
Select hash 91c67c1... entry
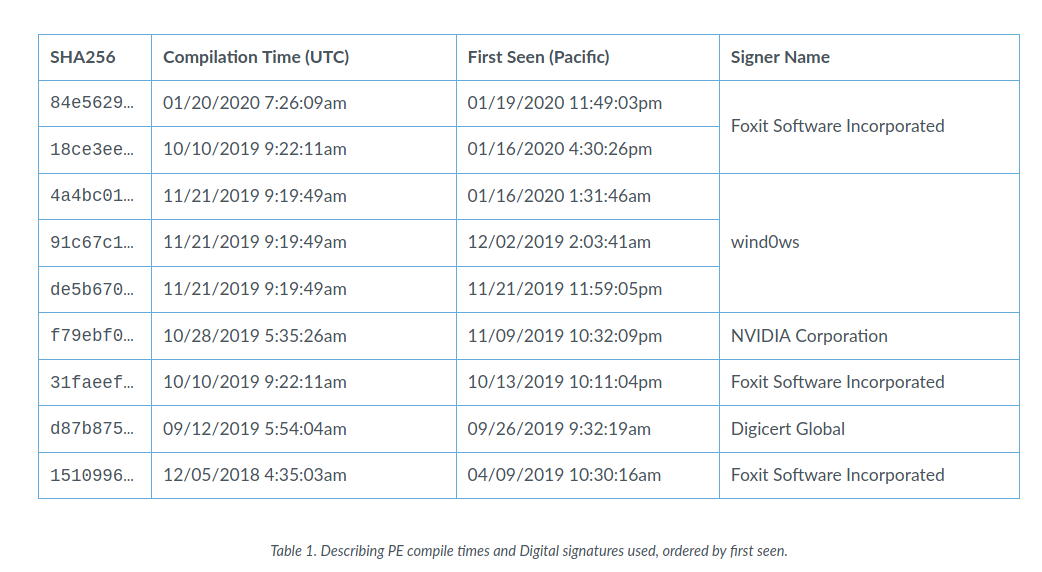[92, 242]
